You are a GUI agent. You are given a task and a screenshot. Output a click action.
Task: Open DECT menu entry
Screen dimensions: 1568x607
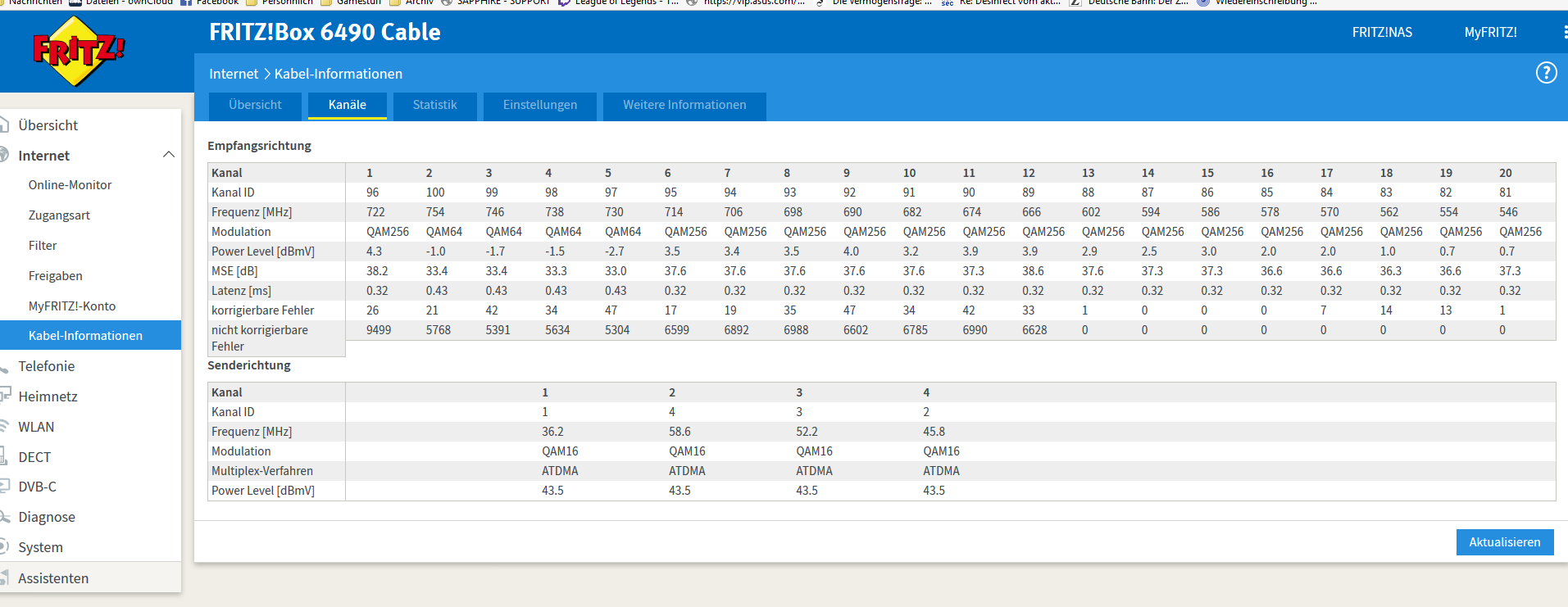[x=34, y=457]
